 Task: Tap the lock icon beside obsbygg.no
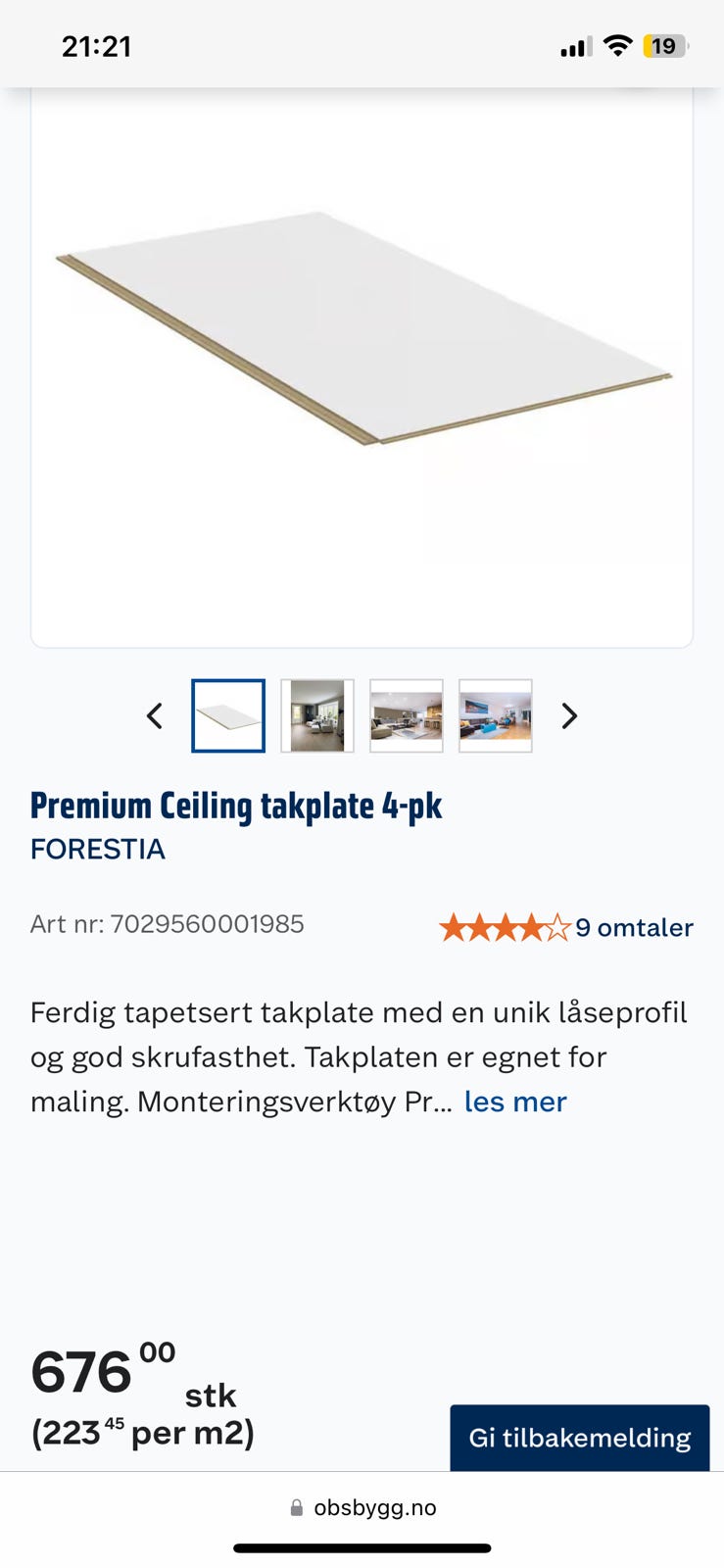coord(296,1508)
